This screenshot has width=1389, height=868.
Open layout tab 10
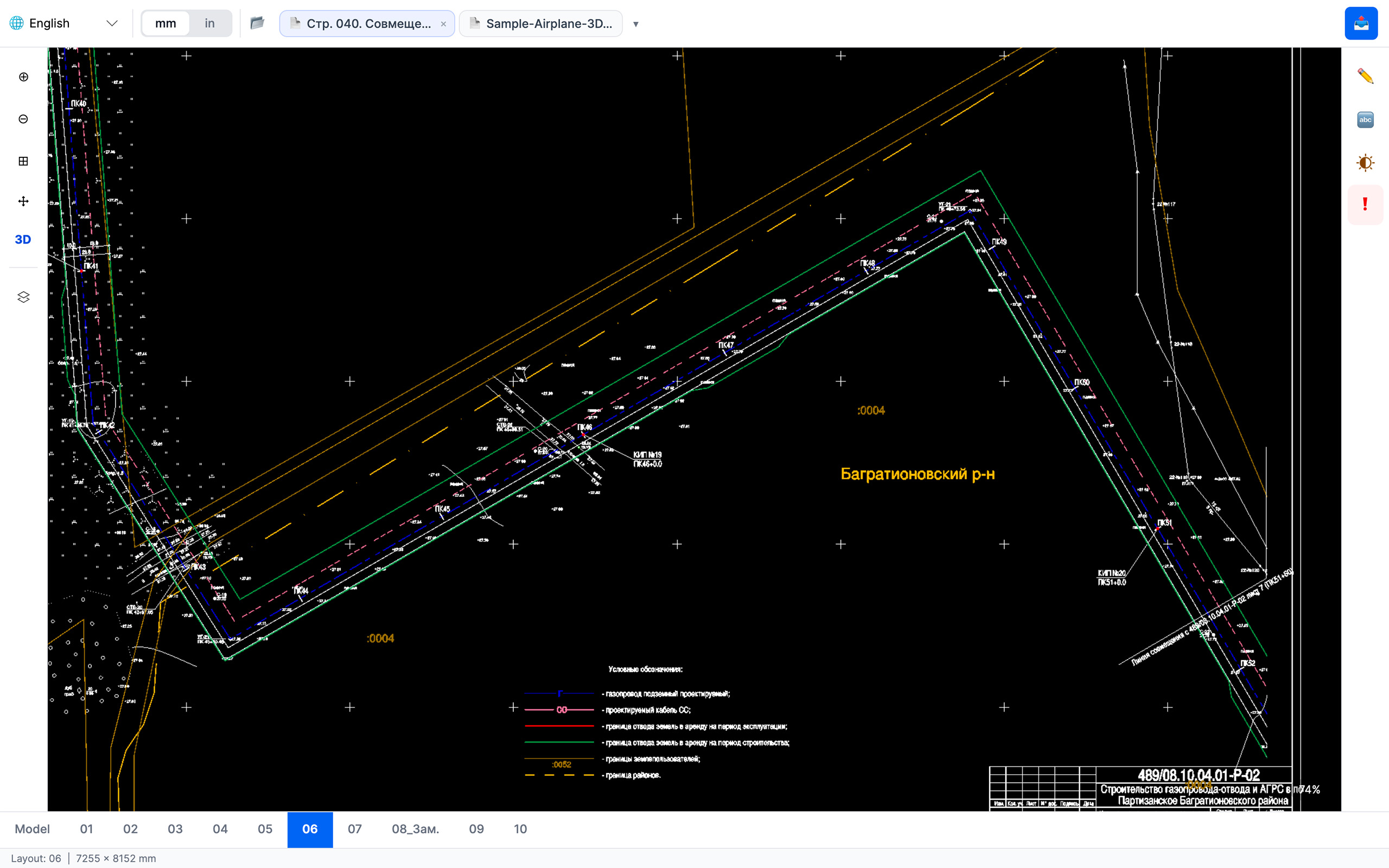click(x=520, y=829)
